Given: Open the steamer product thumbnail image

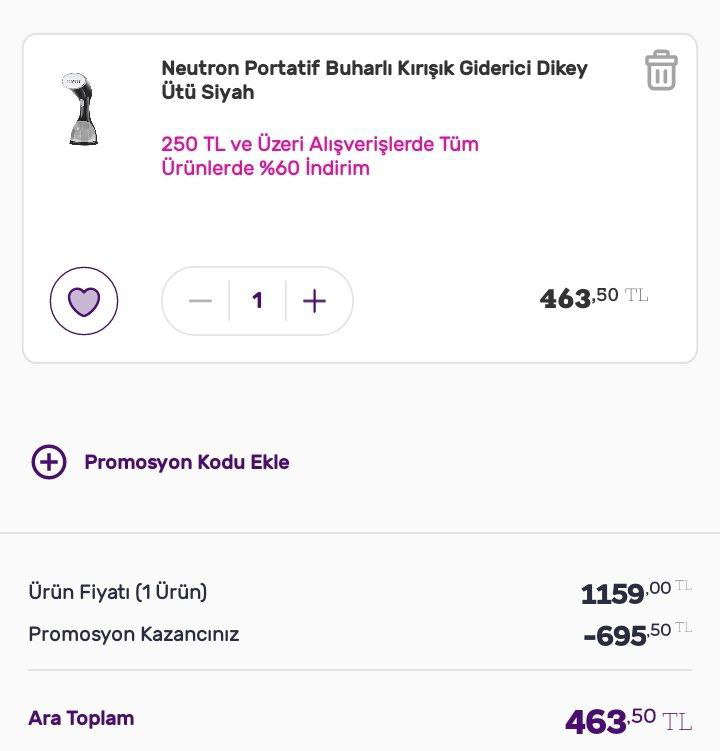Looking at the screenshot, I should 76,111.
